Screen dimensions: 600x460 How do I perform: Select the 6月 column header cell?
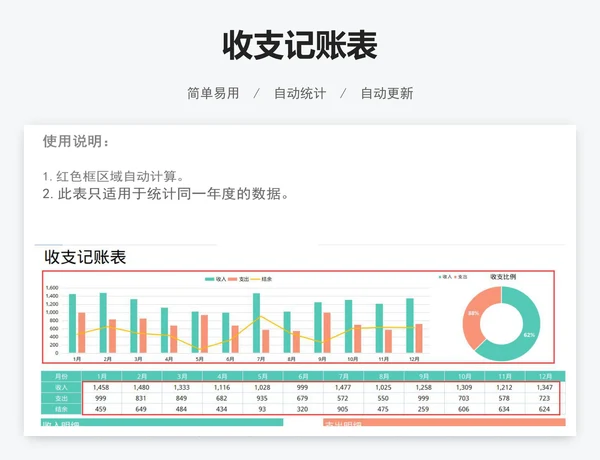[x=303, y=376]
